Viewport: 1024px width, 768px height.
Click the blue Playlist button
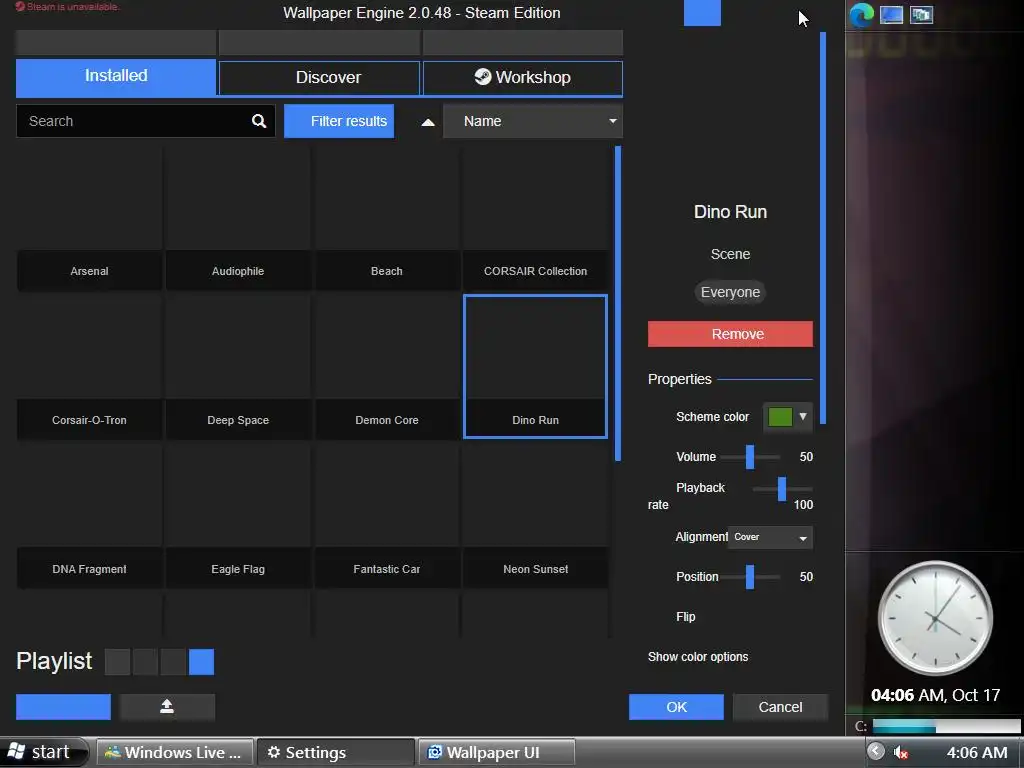click(x=201, y=662)
